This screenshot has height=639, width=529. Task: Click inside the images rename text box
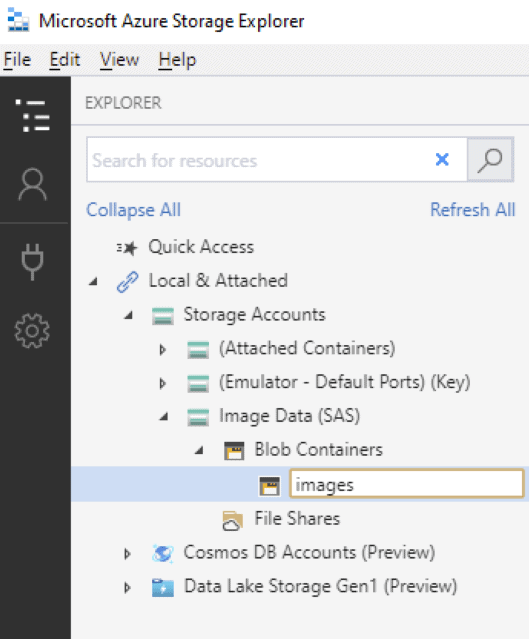point(406,484)
